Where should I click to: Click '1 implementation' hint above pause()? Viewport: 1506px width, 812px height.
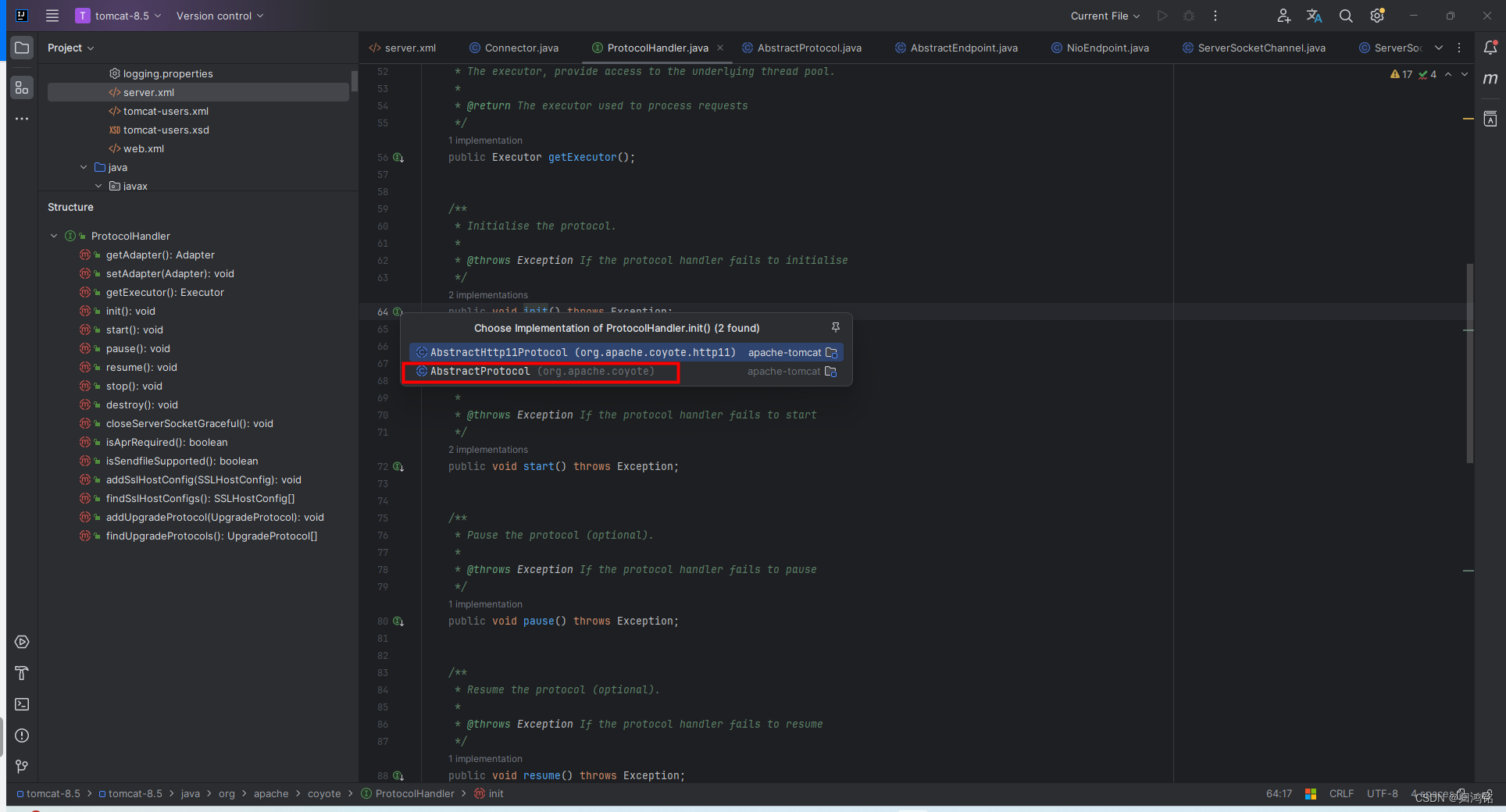click(485, 604)
